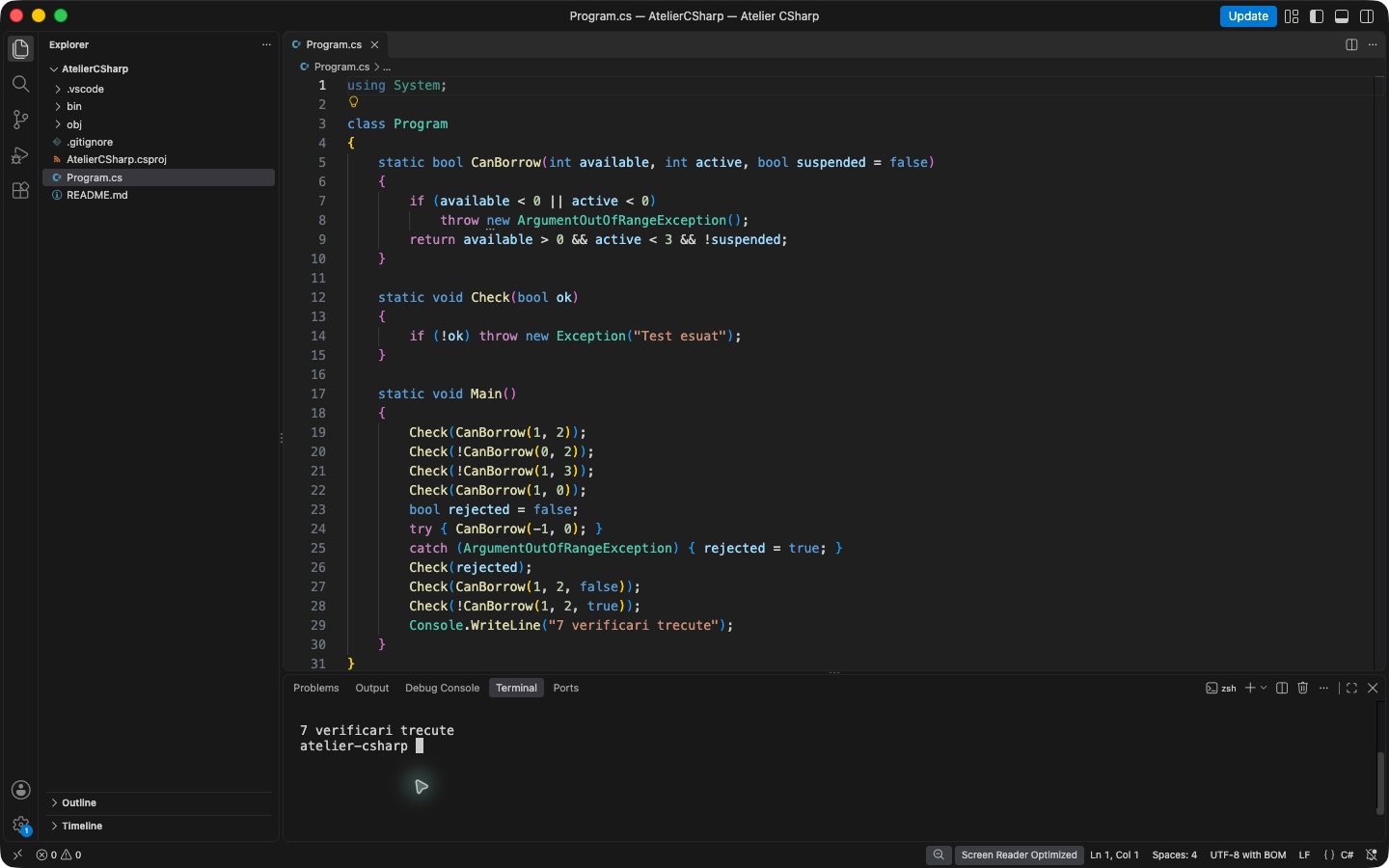This screenshot has height=868, width=1389.
Task: Open the new terminal launch profile dropdown
Action: pos(1264,688)
